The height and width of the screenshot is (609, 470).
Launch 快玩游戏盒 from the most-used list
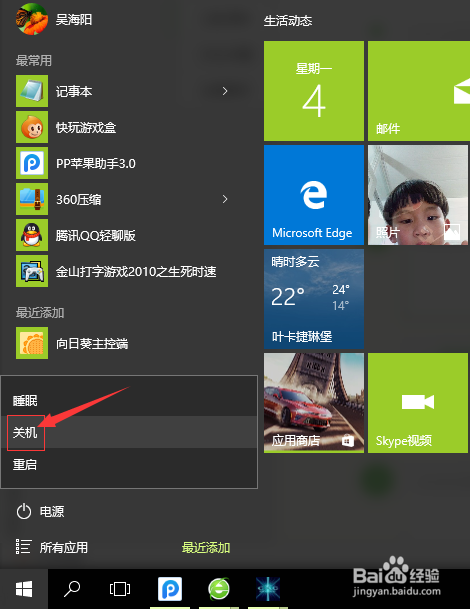coord(32,127)
